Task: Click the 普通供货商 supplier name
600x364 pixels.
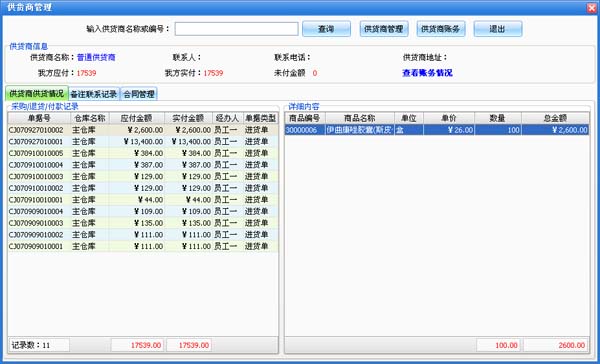Action: pos(96,57)
